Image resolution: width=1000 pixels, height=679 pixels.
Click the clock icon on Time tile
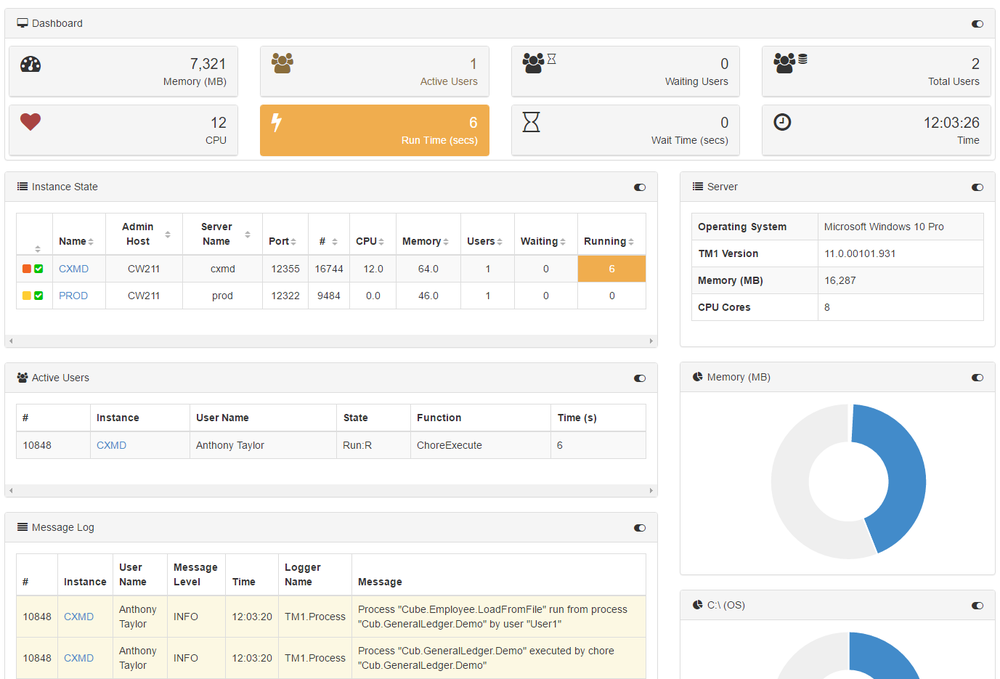[x=783, y=122]
